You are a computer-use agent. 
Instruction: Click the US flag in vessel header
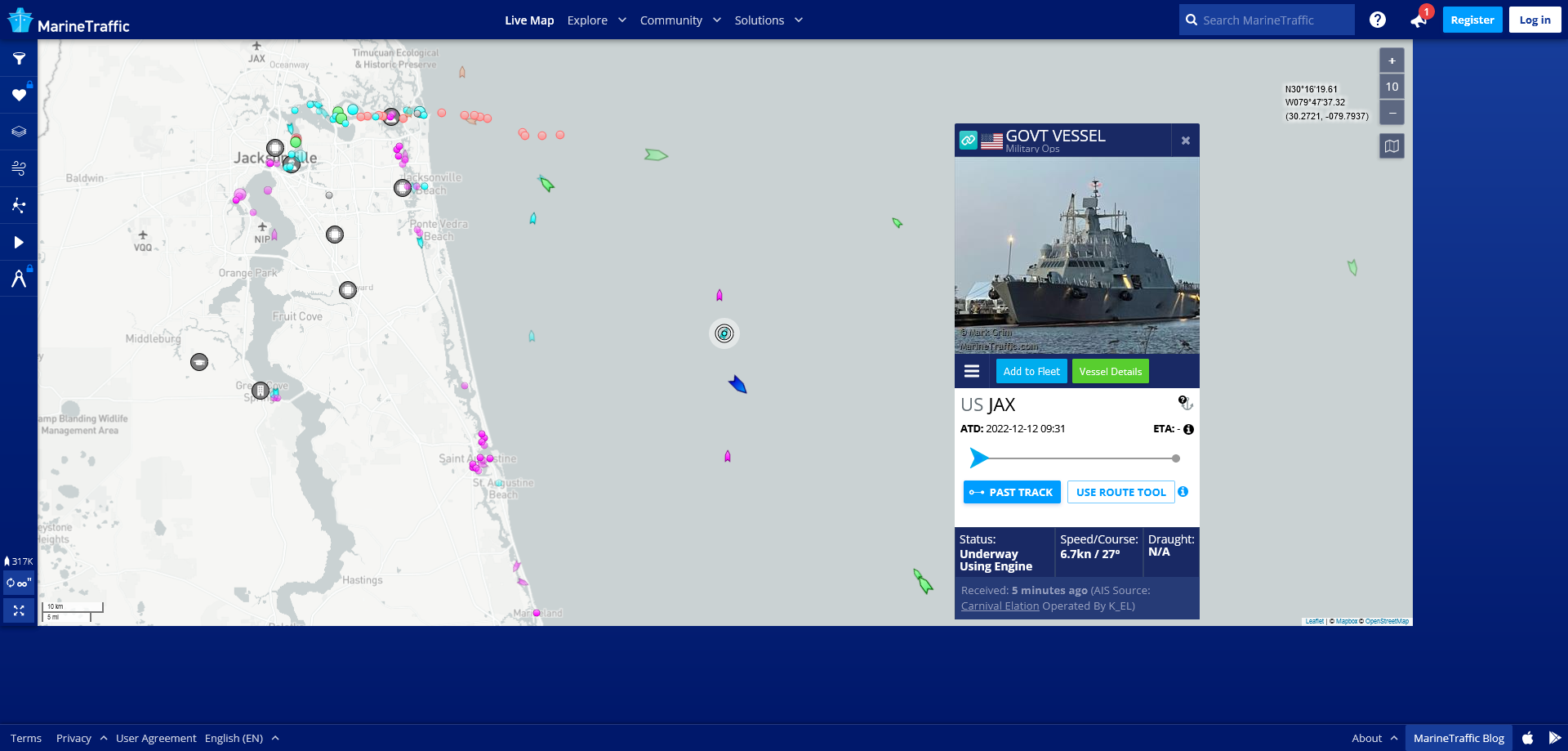click(x=991, y=141)
